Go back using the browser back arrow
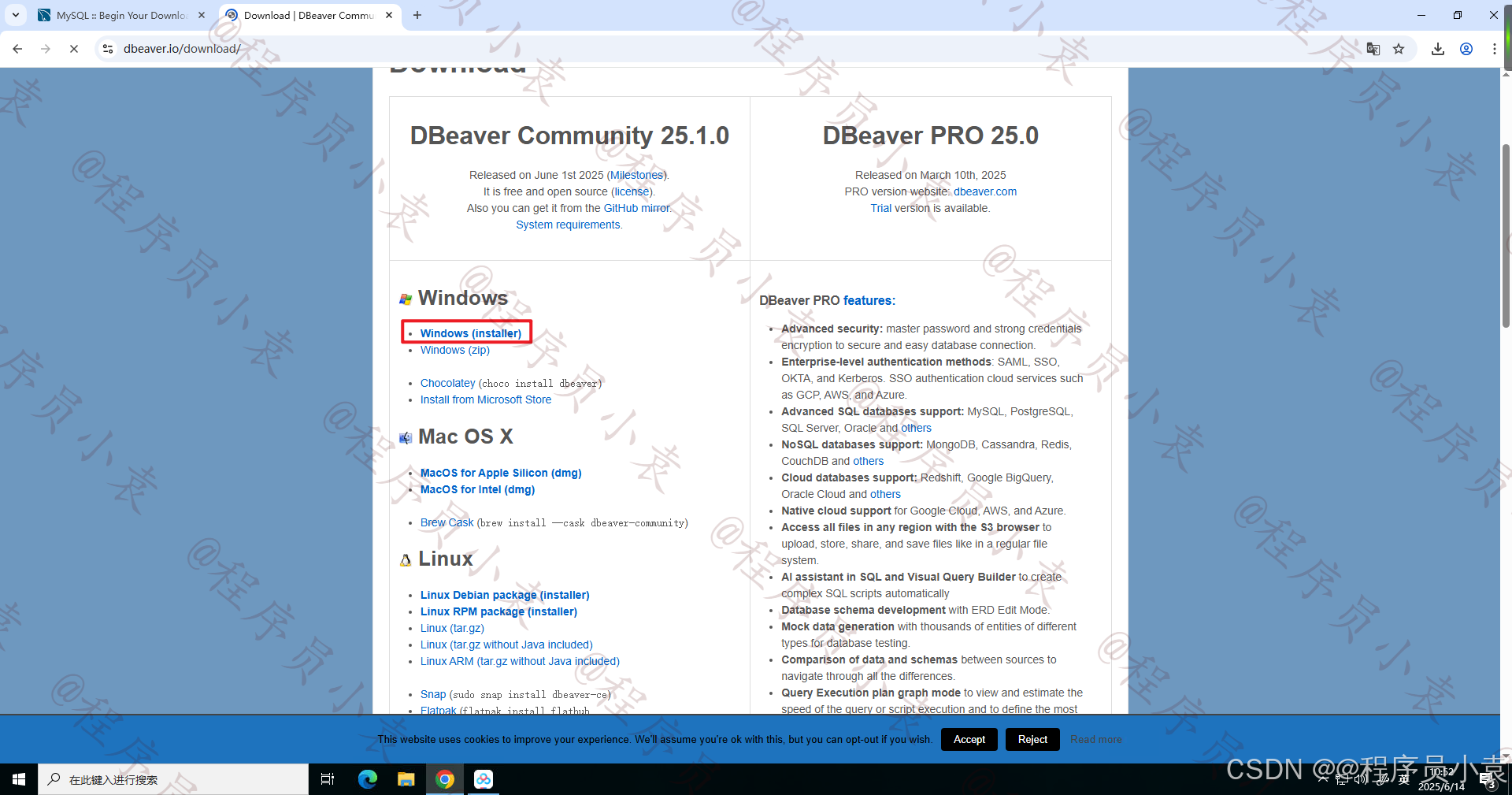The image size is (1512, 795). 17,49
